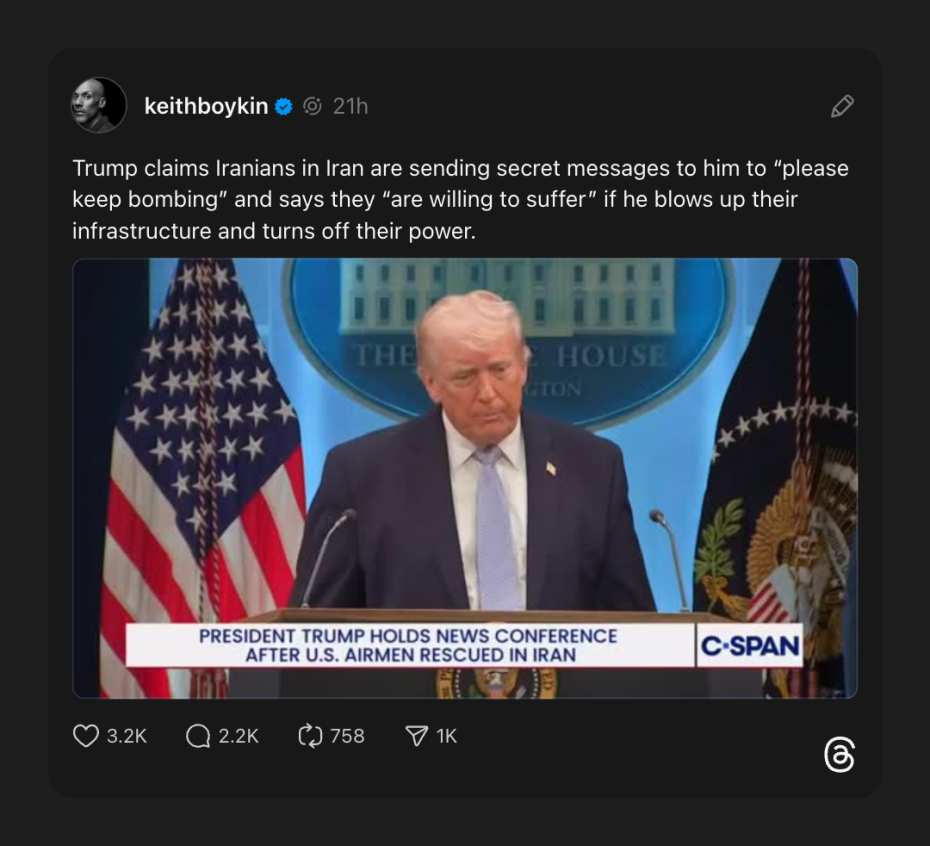The image size is (930, 846).
Task: Open replies via the comment bubble icon
Action: (198, 736)
